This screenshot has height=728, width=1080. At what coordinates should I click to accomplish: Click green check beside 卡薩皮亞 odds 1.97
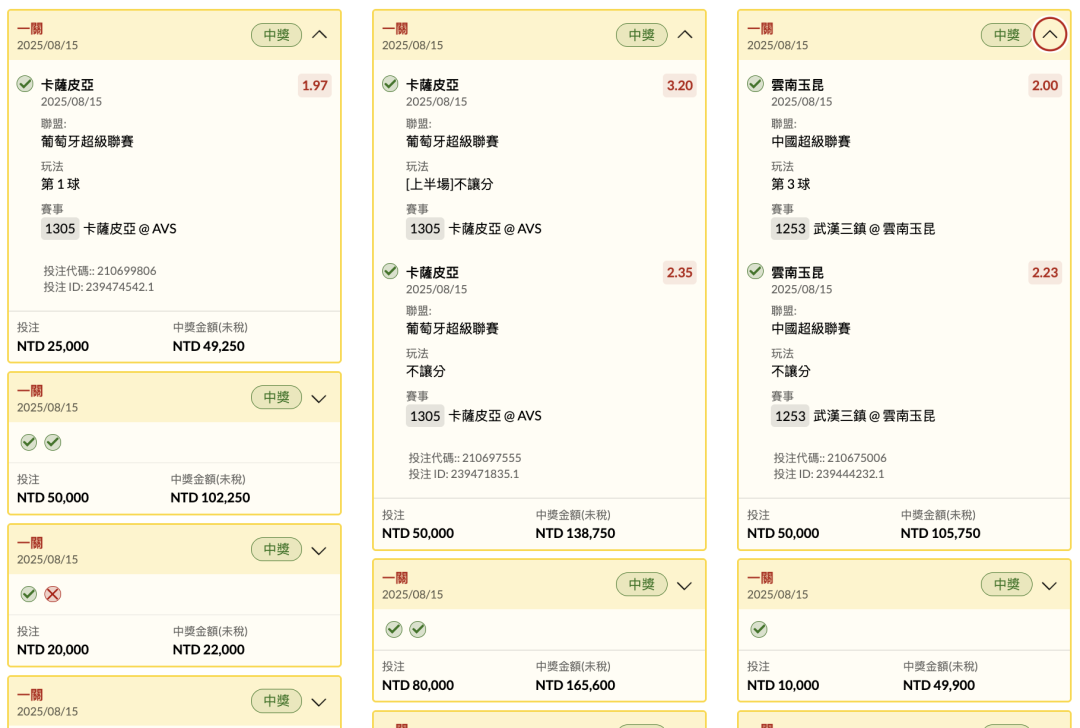tap(25, 84)
